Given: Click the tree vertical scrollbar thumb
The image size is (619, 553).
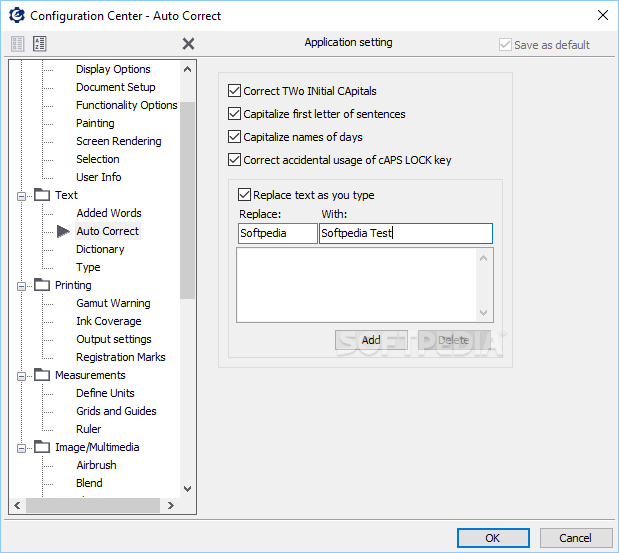Looking at the screenshot, I should pyautogui.click(x=188, y=201).
